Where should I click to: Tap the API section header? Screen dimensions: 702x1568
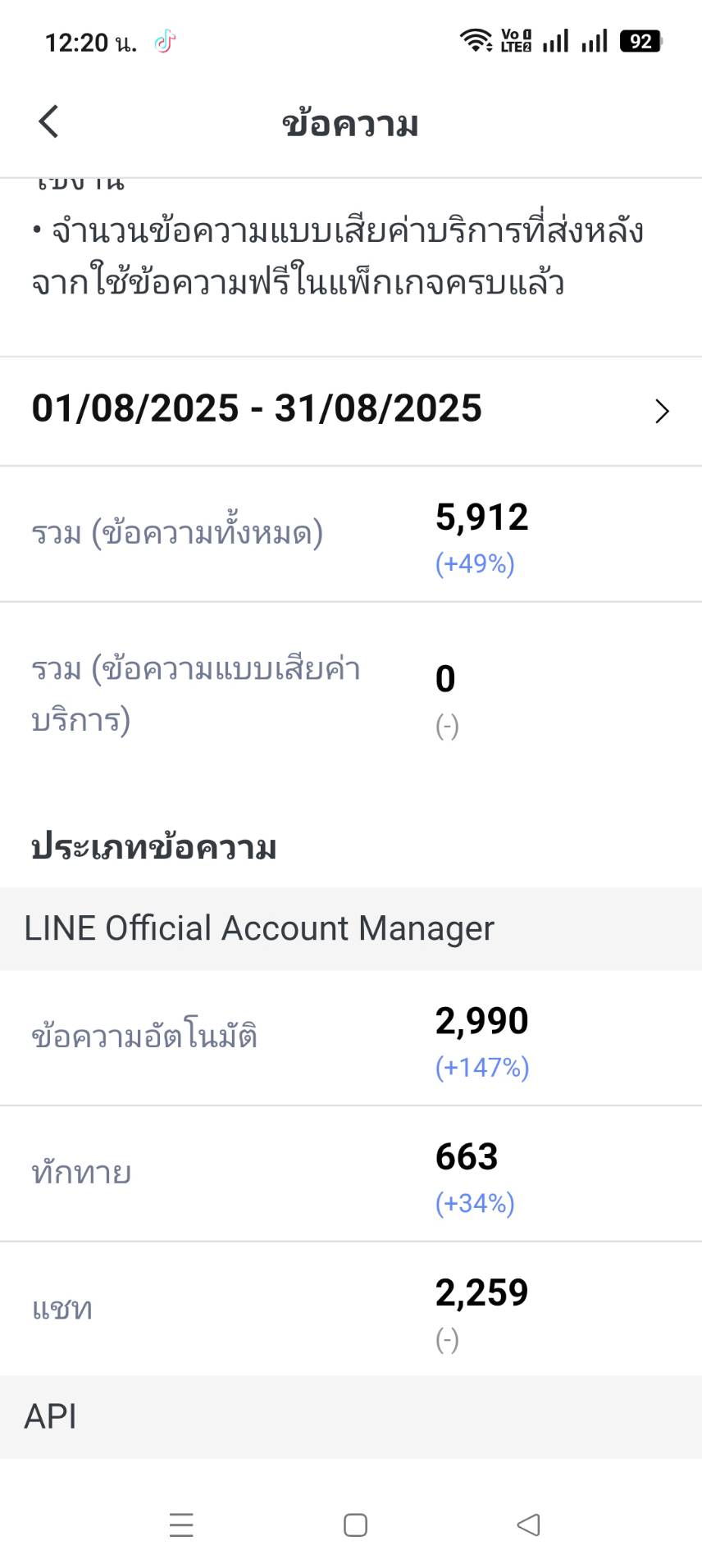(351, 1416)
